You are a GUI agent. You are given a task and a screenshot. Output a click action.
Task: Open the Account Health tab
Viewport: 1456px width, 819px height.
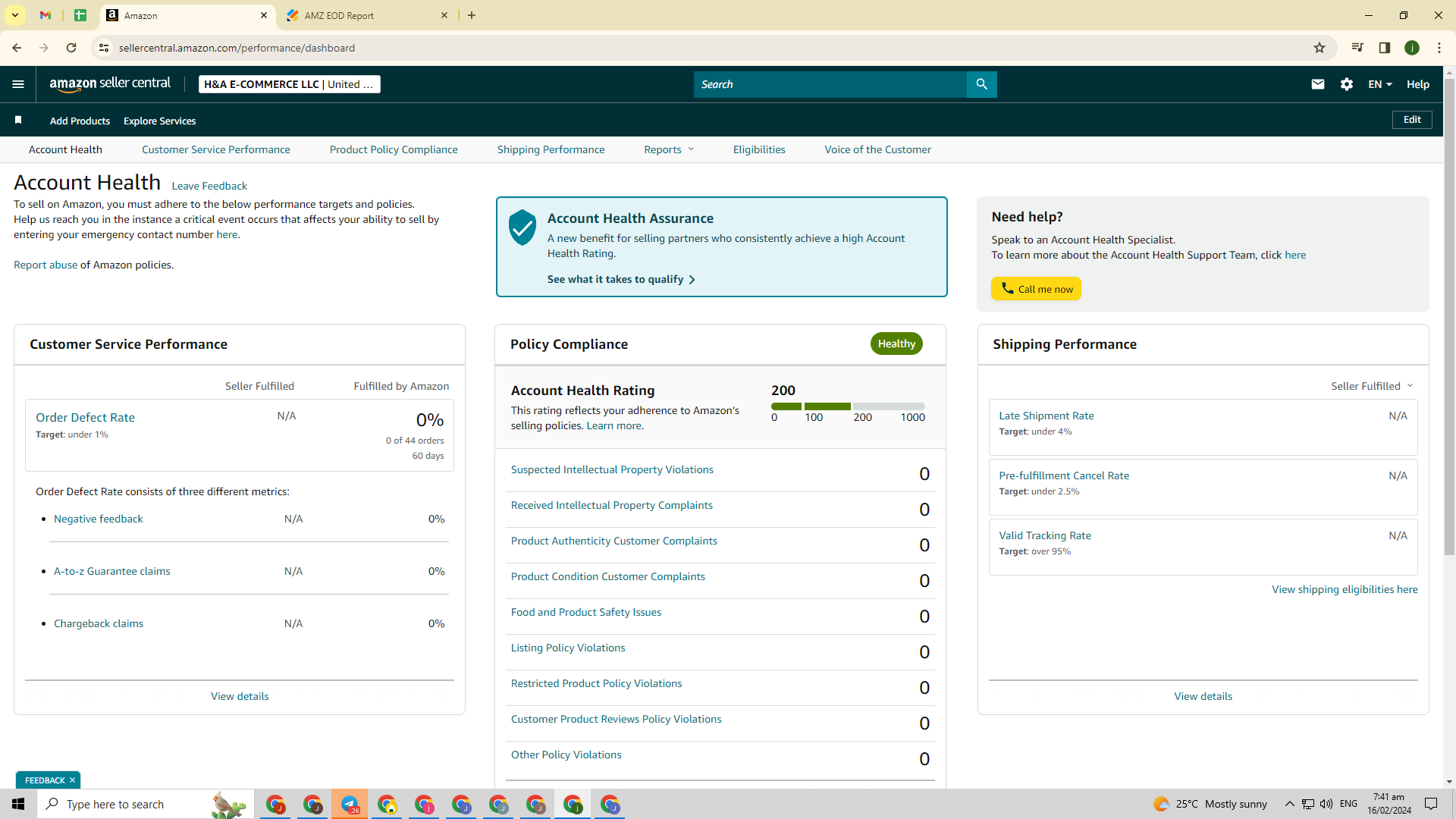[x=65, y=149]
